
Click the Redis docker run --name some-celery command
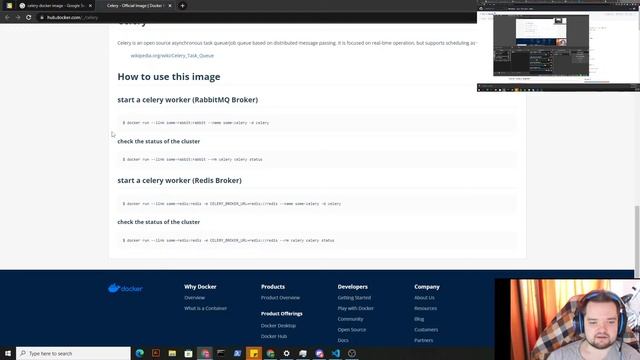pos(231,204)
